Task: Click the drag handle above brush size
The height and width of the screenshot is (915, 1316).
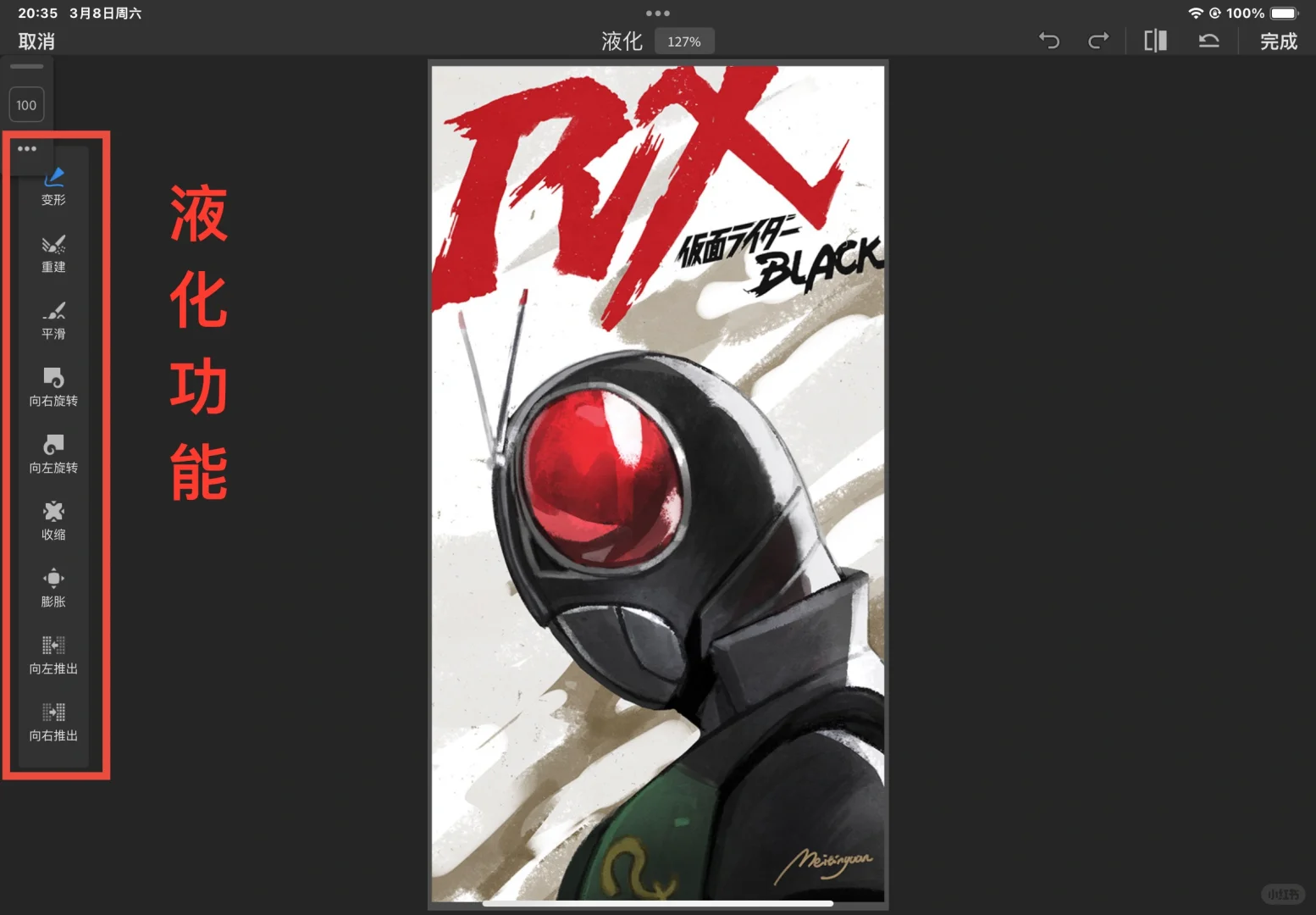Action: [27, 66]
